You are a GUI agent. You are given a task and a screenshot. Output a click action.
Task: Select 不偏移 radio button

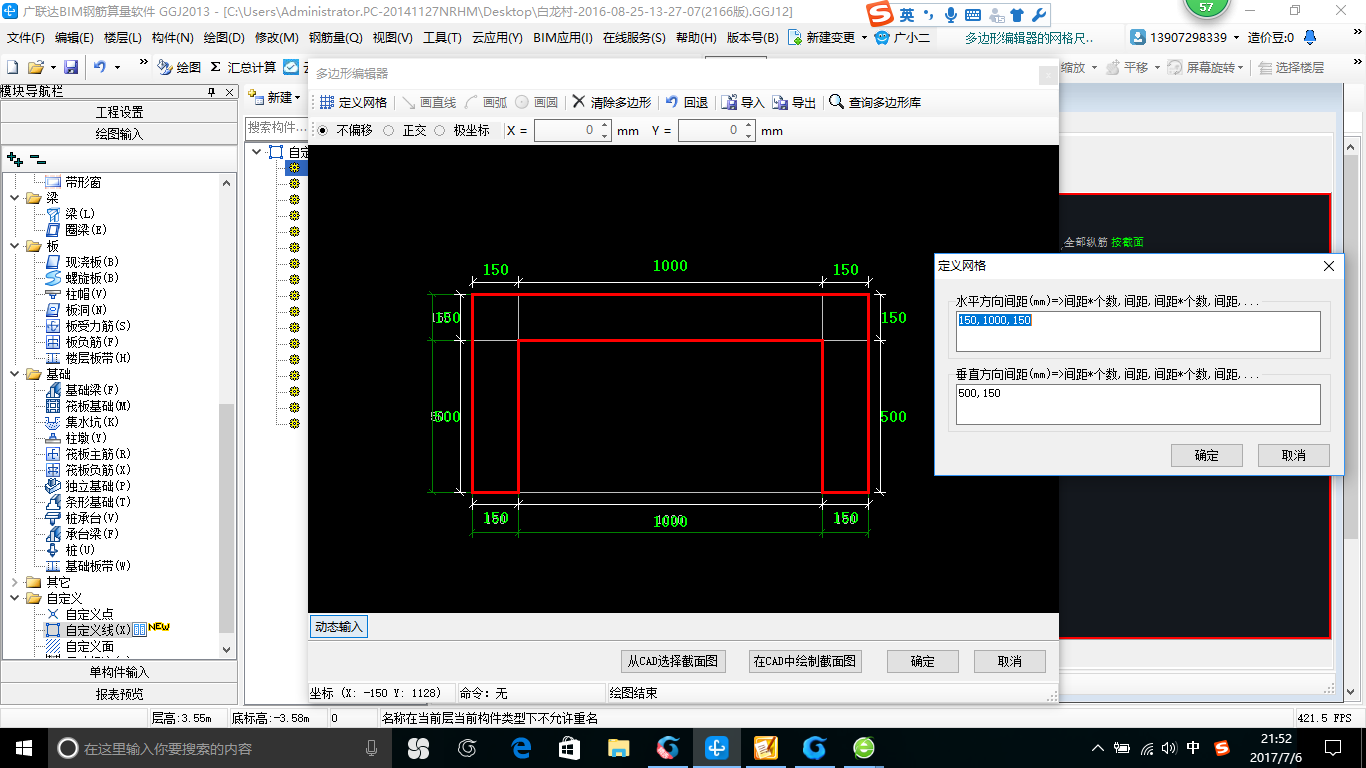coord(322,130)
